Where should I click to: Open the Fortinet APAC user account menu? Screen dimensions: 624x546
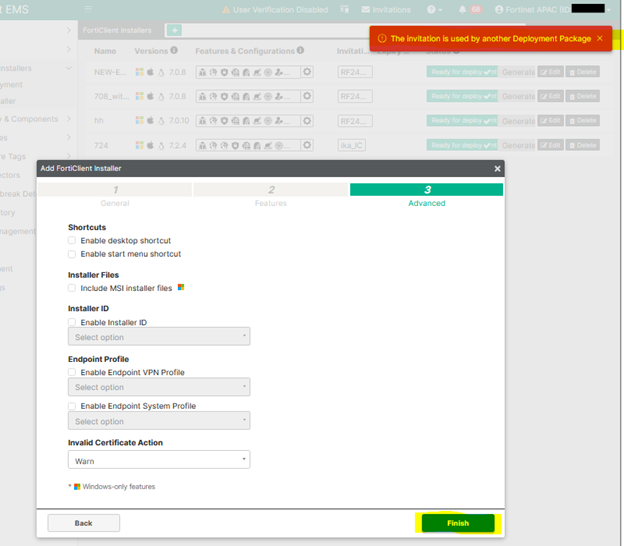[x=552, y=9]
